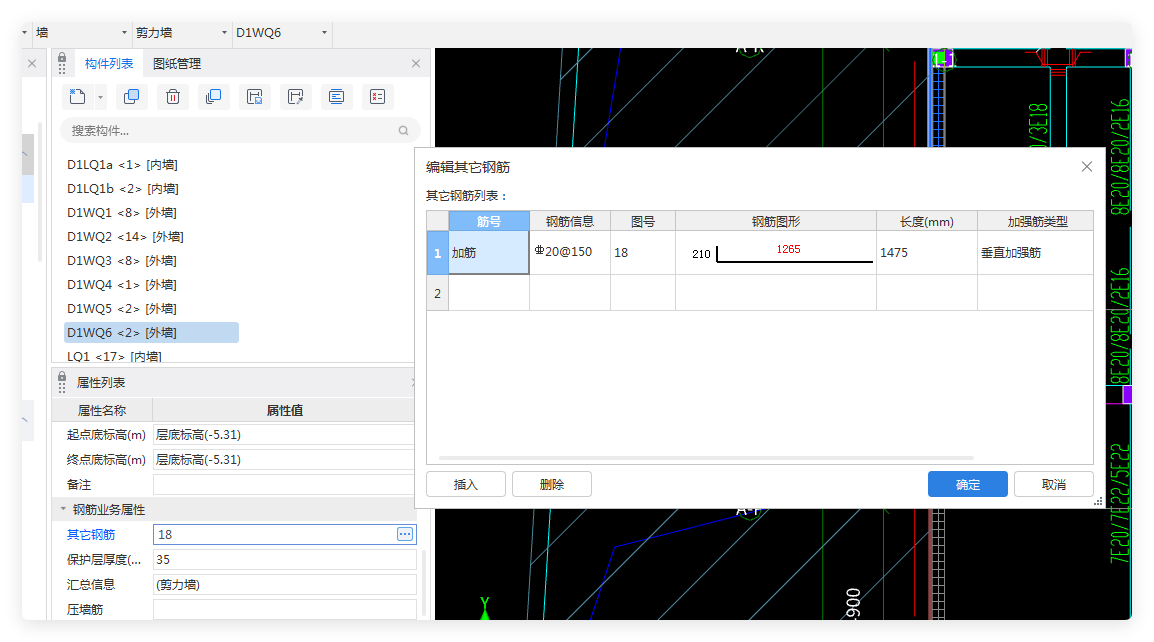The height and width of the screenshot is (642, 1154).
Task: Click the 图号 column header
Action: [x=643, y=221]
